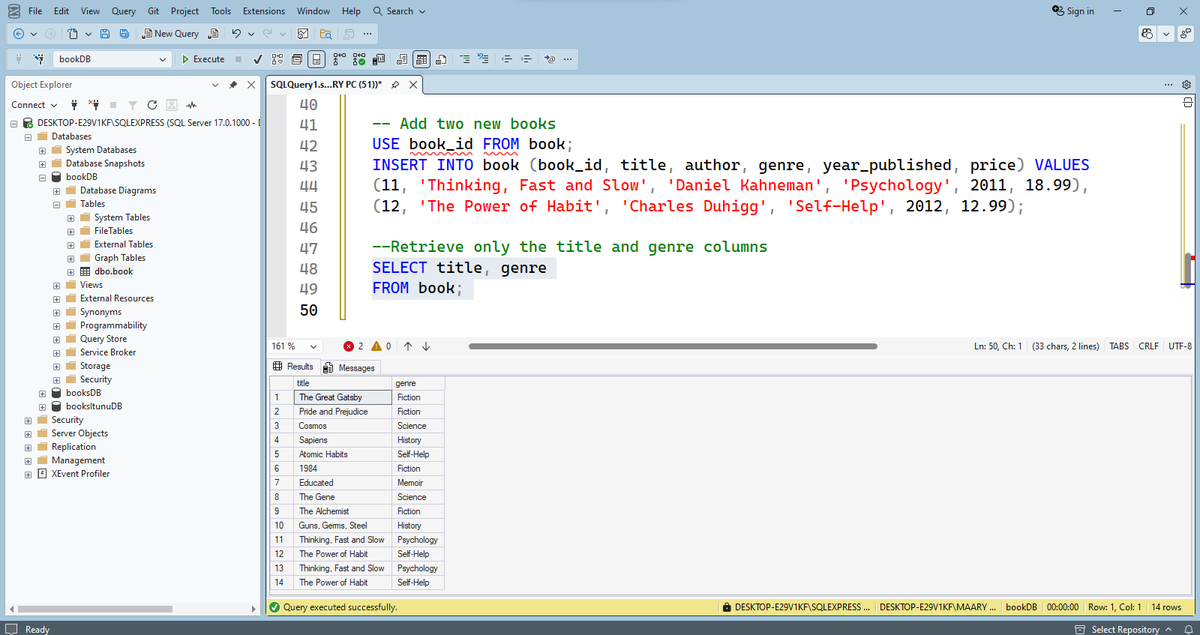
Task: Click Uncomment selected lines icon
Action: click(x=483, y=59)
